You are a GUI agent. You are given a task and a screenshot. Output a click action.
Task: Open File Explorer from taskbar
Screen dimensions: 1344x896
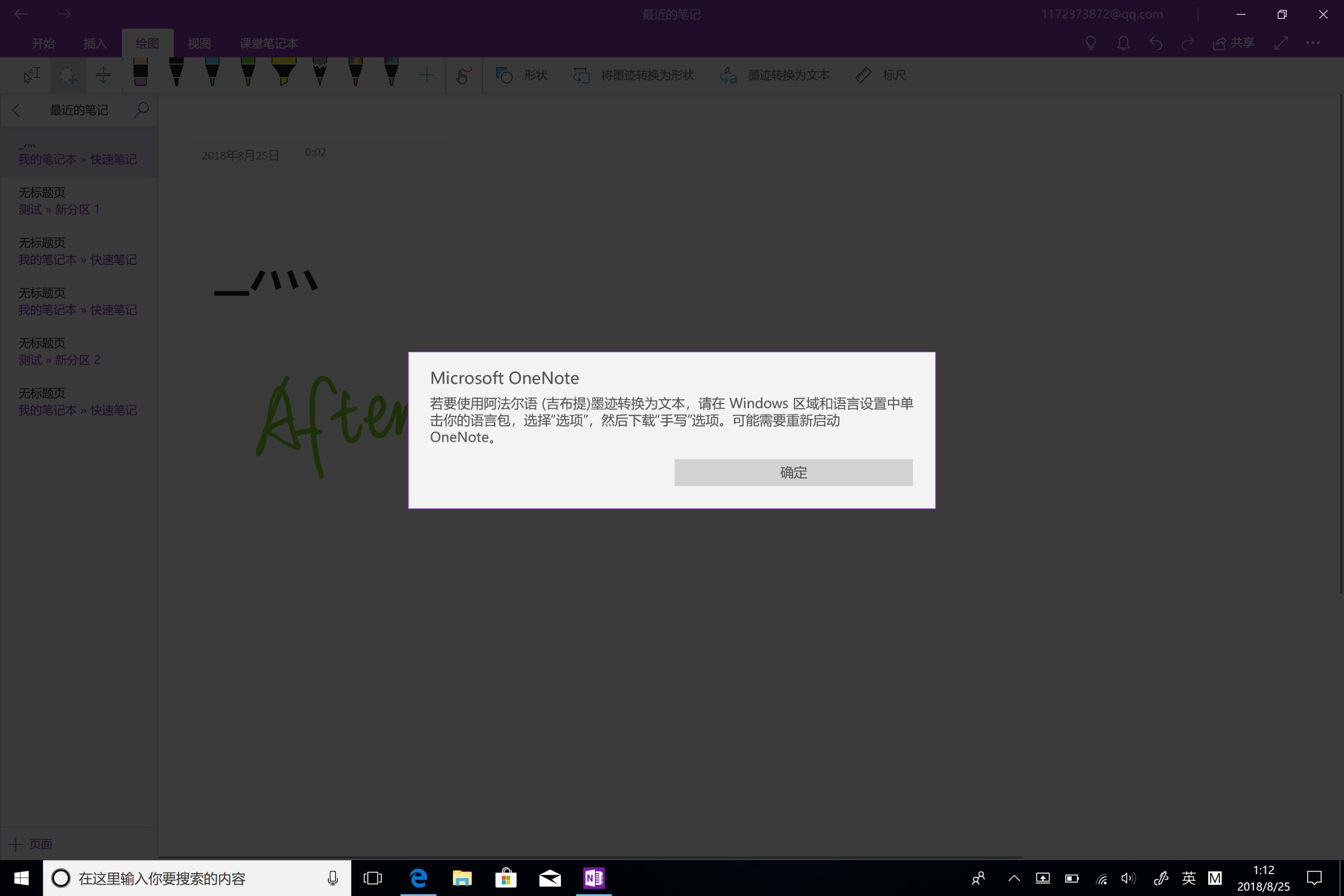point(462,878)
